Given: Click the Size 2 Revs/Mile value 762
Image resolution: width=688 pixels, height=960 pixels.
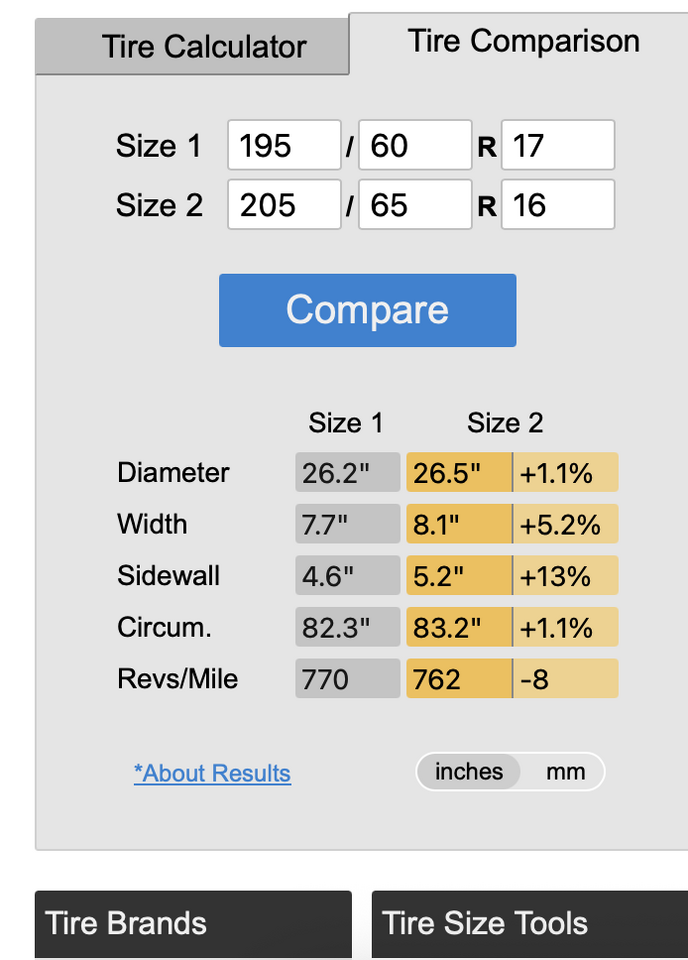Looking at the screenshot, I should [458, 680].
